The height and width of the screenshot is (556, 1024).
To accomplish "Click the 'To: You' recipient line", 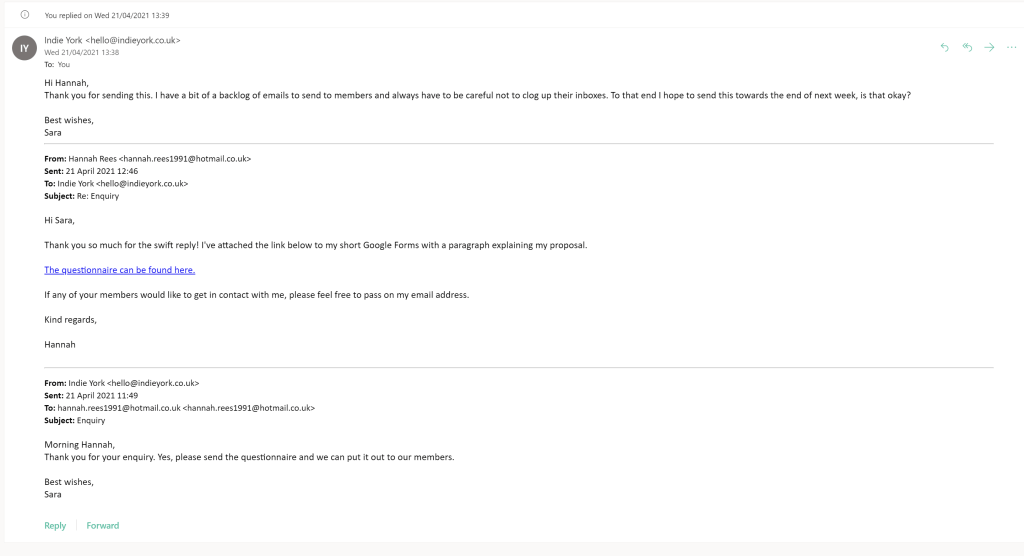I will (57, 64).
